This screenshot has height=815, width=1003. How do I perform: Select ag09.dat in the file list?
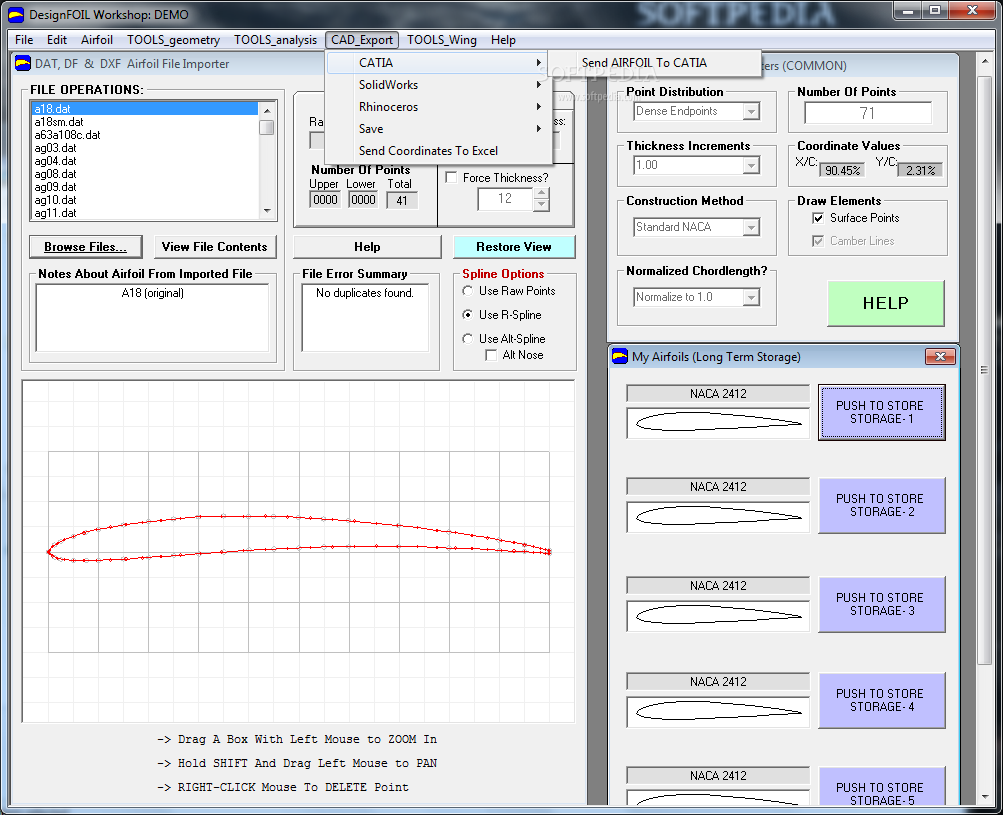tap(145, 187)
